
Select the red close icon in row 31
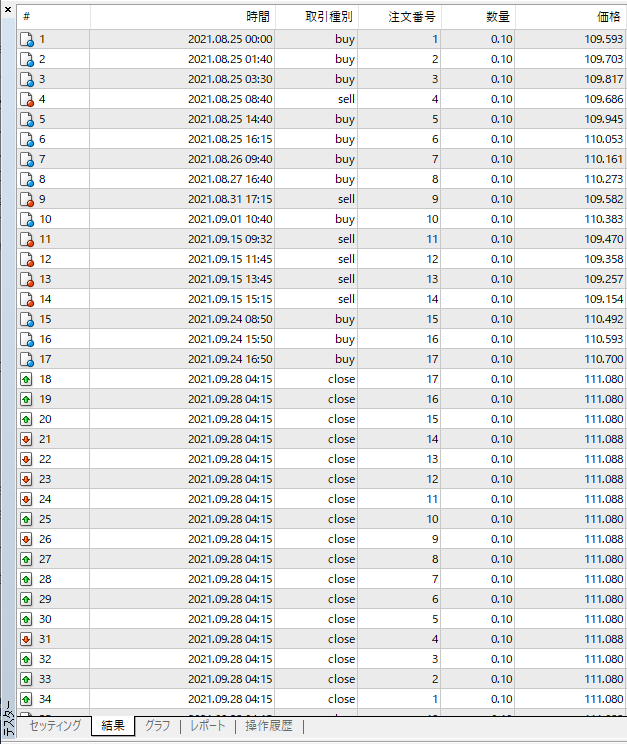pyautogui.click(x=27, y=639)
